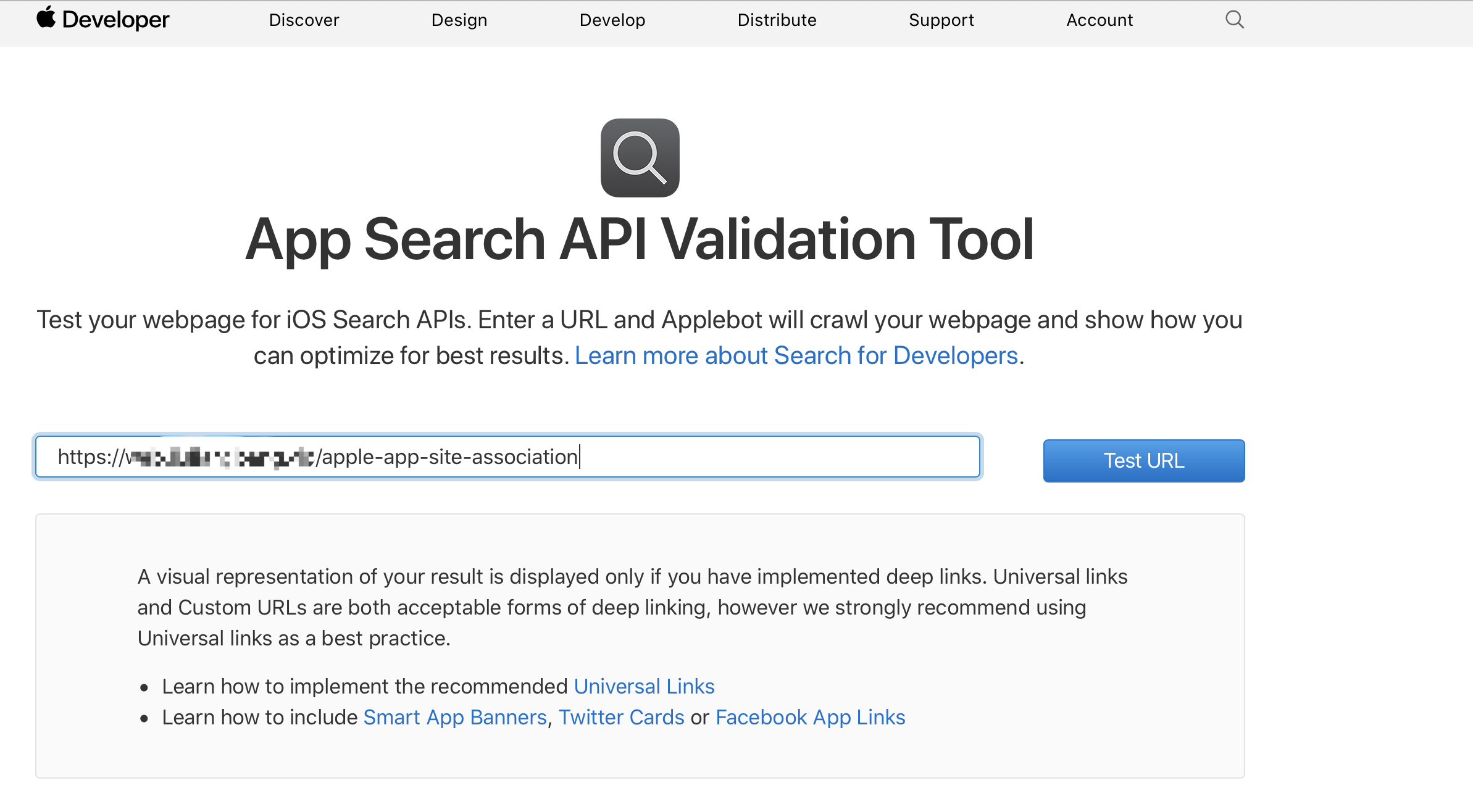Click the App Search magnifier app icon

[x=640, y=158]
